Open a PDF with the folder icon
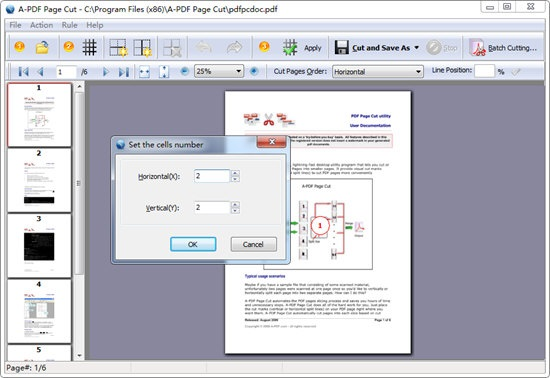 click(x=42, y=48)
